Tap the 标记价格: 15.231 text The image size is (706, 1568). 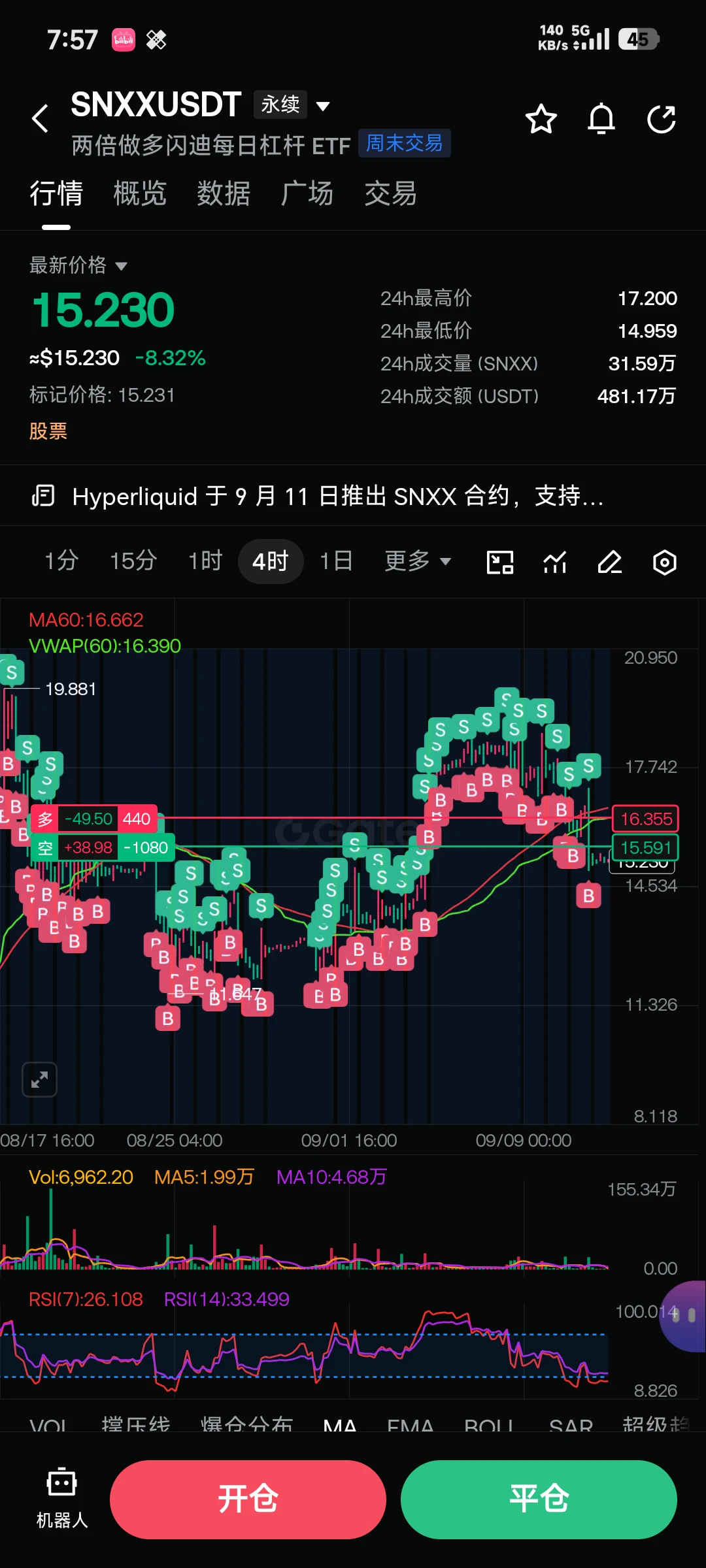(x=102, y=395)
